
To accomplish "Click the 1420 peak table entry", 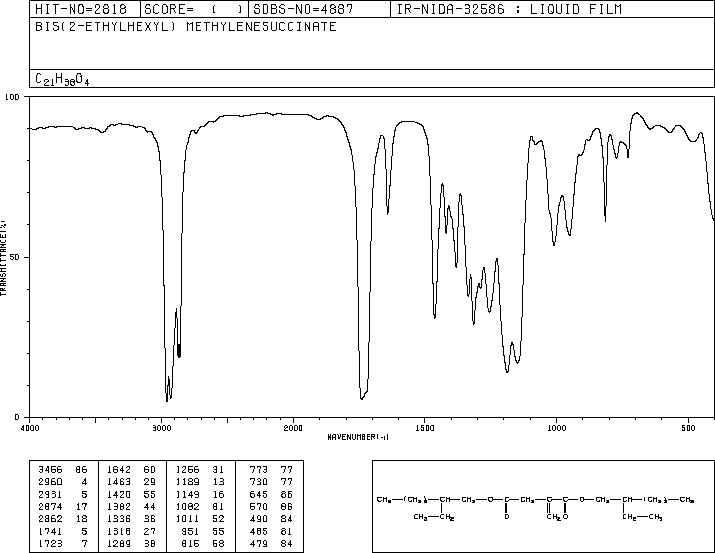I will coord(131,494).
